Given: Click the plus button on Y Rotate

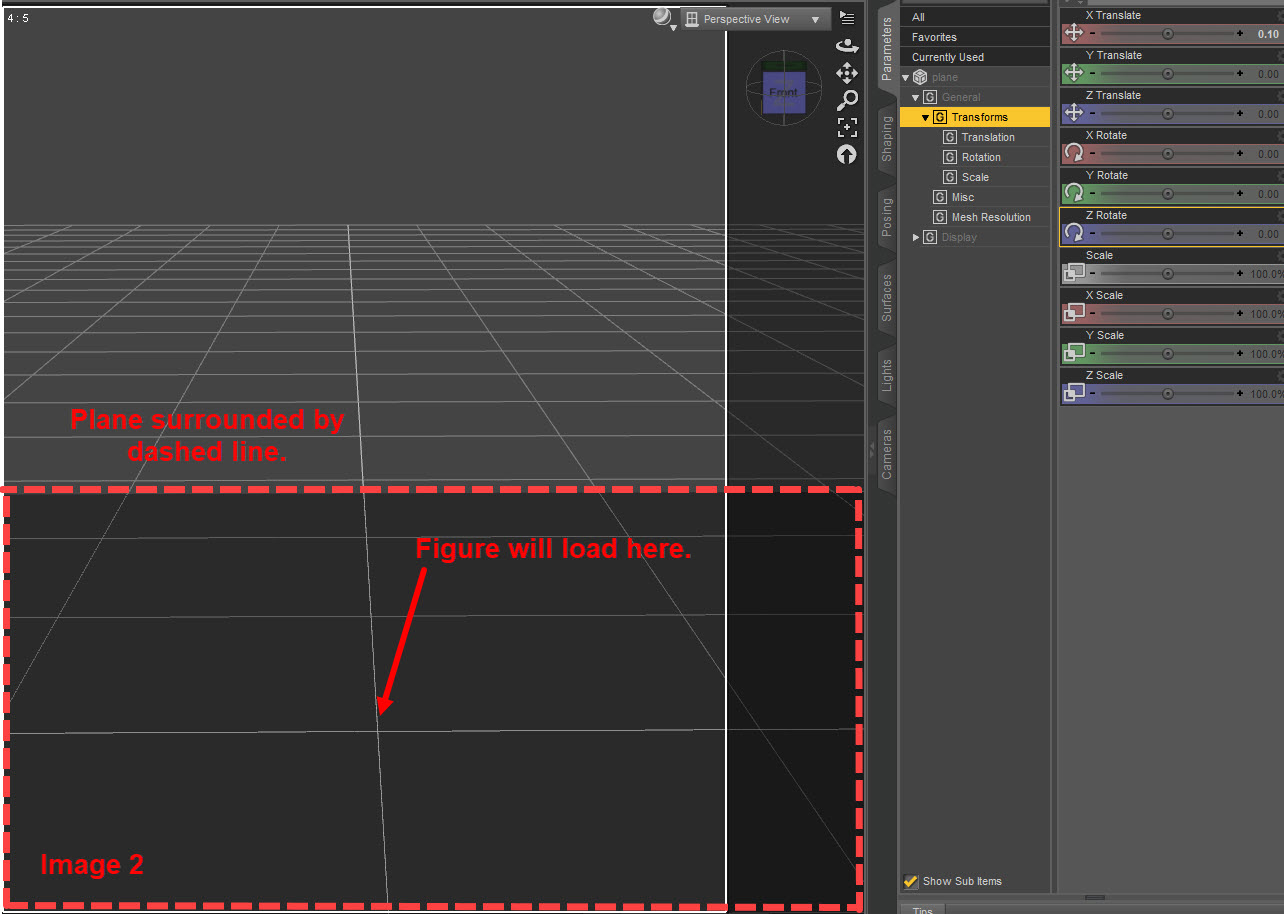Looking at the screenshot, I should [1240, 194].
